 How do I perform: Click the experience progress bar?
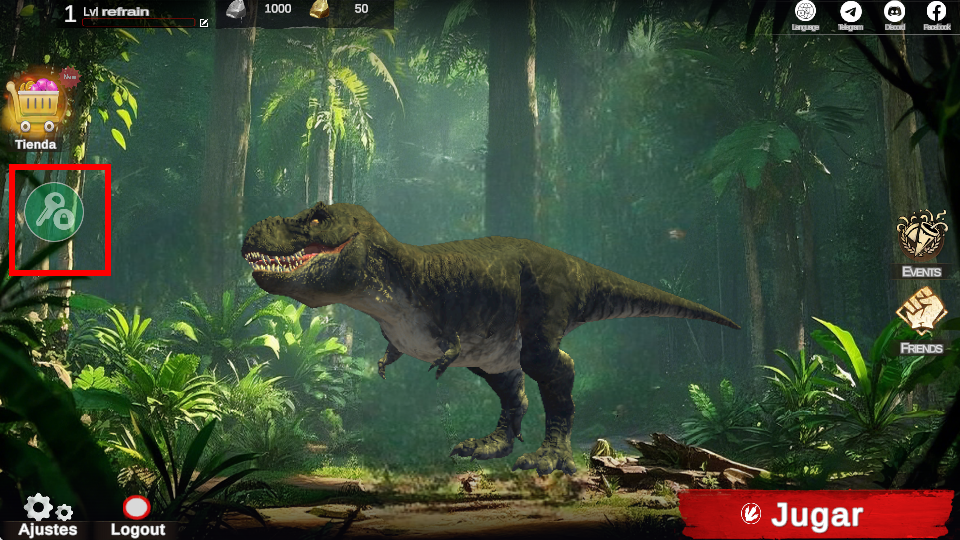coord(139,23)
